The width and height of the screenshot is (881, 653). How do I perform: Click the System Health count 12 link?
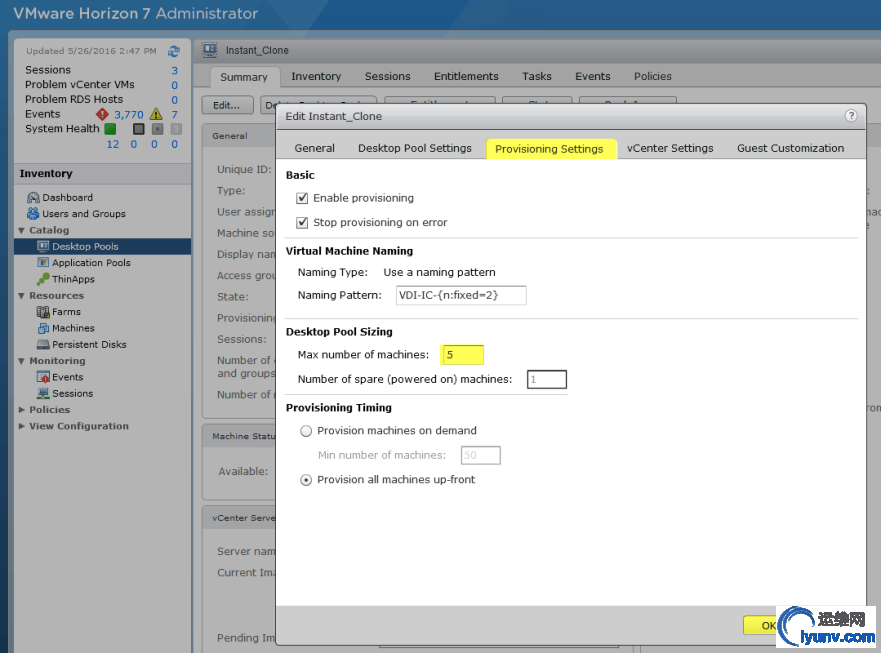(112, 144)
